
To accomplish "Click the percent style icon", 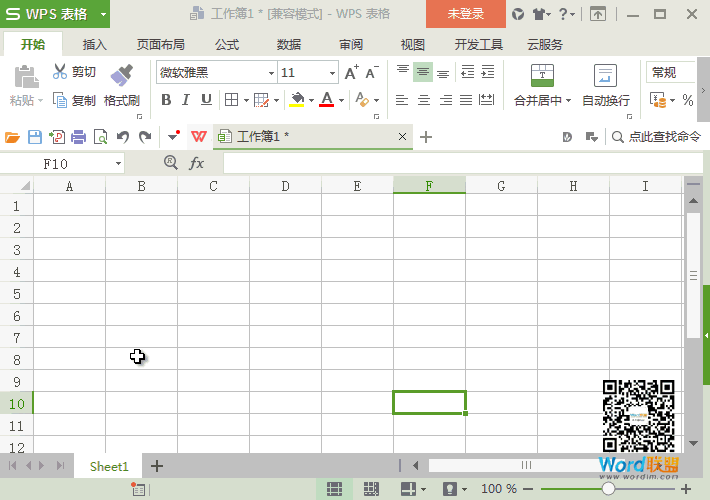I will [688, 100].
